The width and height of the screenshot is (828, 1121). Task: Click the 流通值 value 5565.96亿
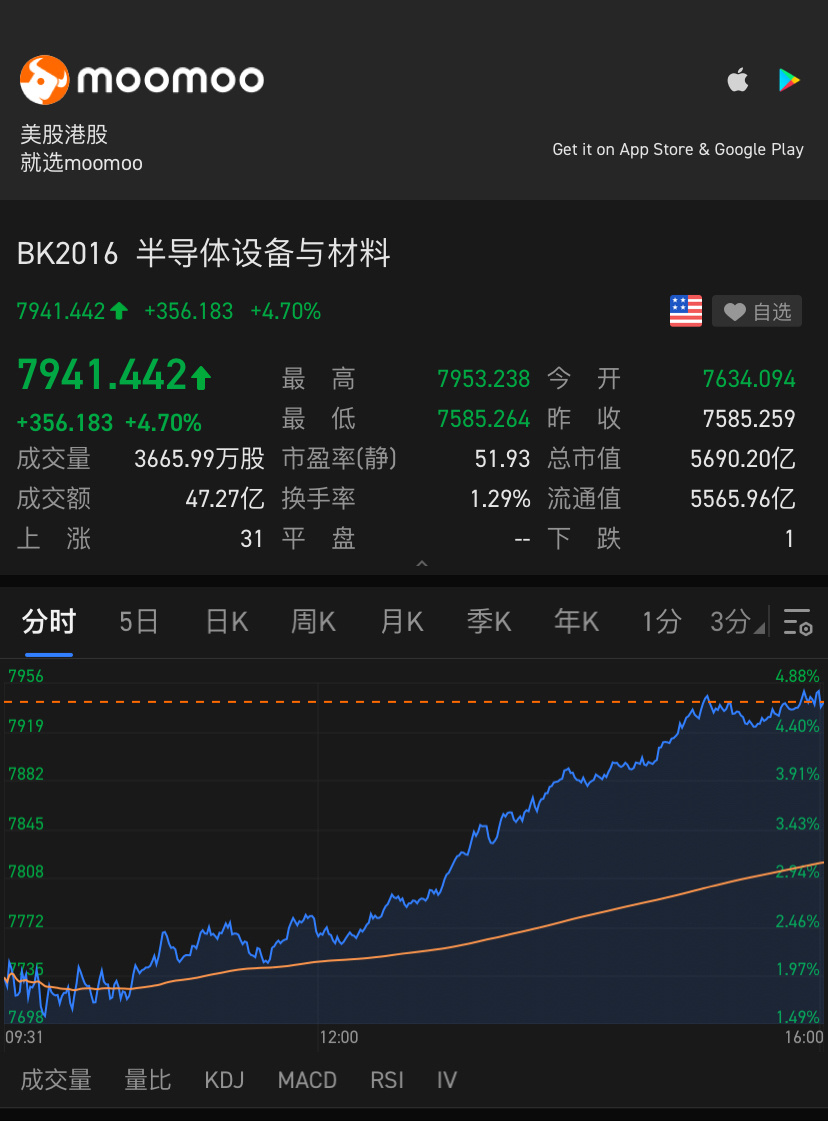743,499
